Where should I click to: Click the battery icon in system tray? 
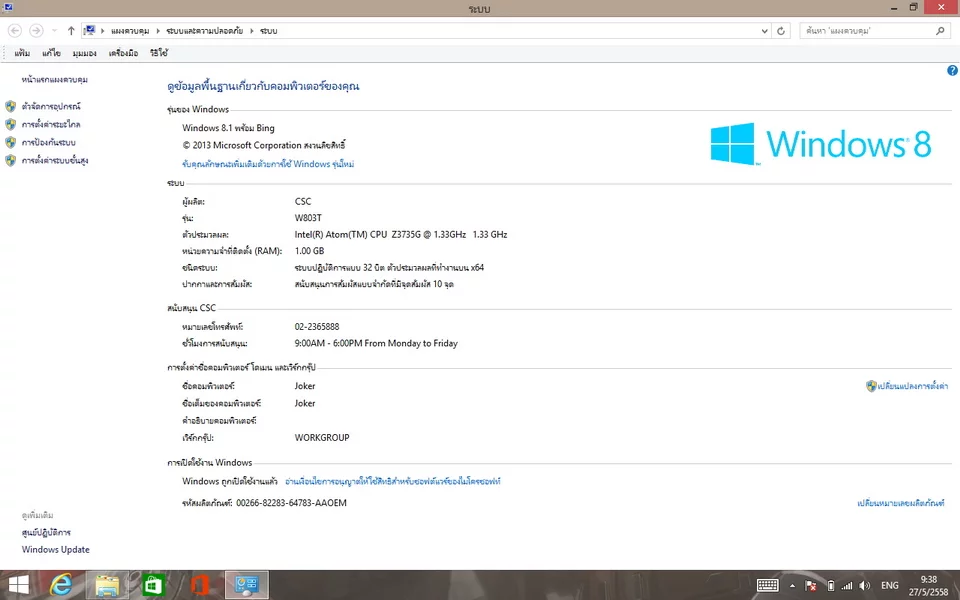[831, 586]
